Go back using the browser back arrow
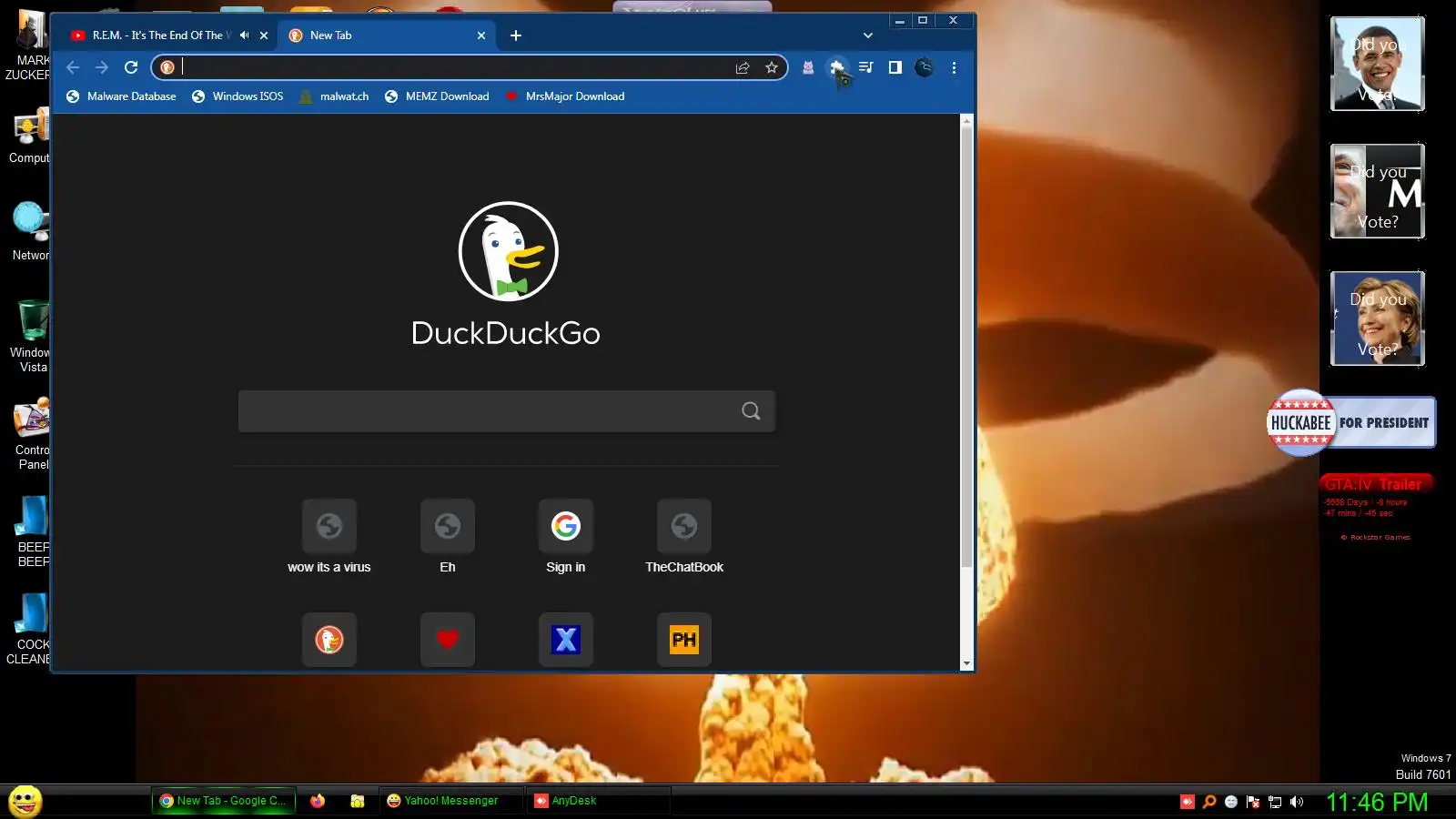This screenshot has height=819, width=1456. click(73, 67)
